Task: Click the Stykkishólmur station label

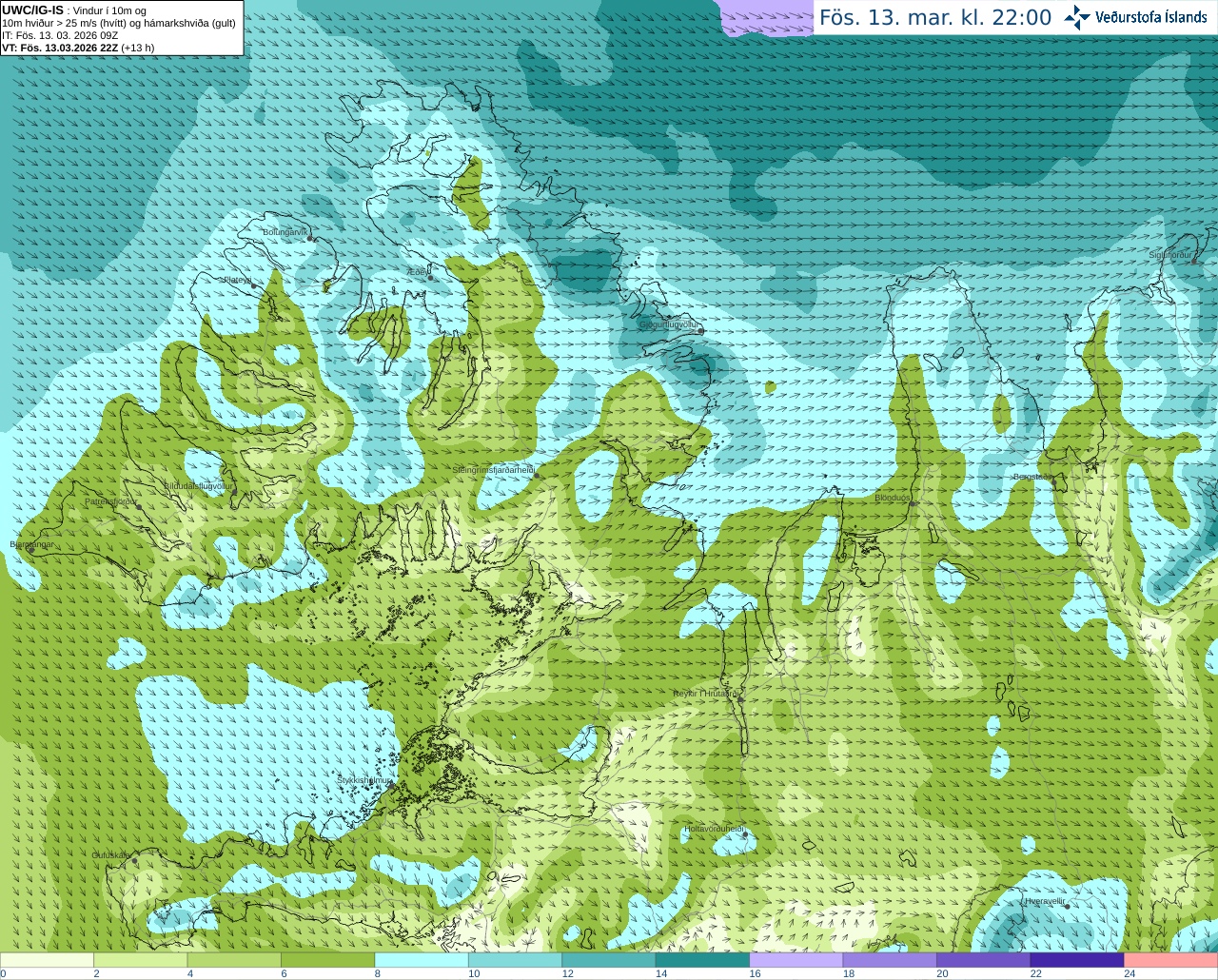Action: [363, 780]
